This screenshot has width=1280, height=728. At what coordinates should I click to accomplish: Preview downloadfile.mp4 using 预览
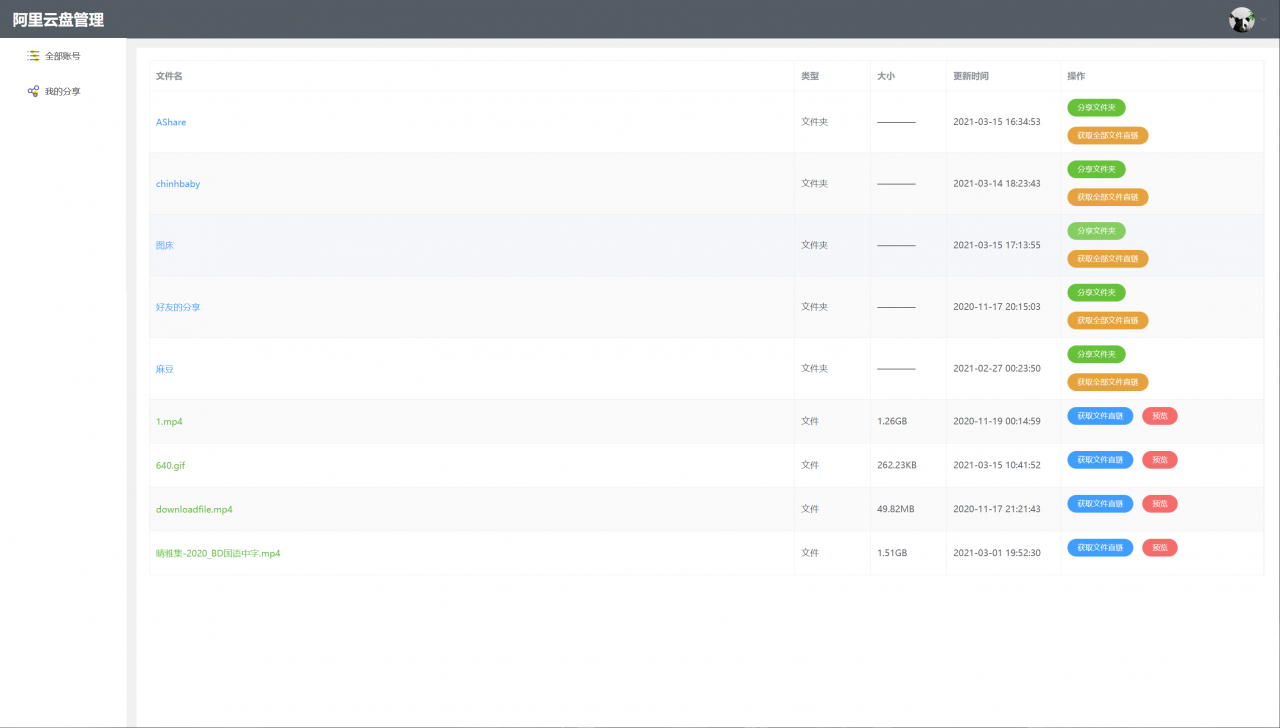coord(1160,504)
